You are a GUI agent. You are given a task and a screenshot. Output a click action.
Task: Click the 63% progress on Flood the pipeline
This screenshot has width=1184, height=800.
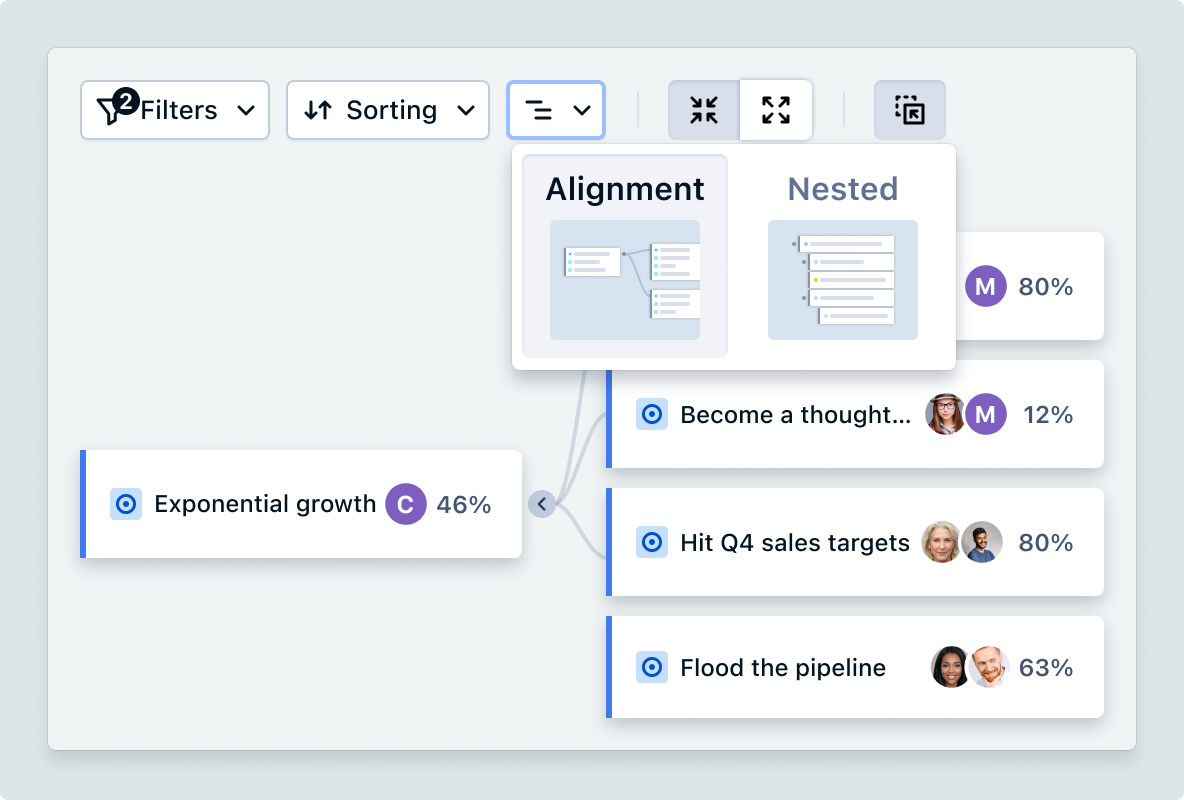point(1046,667)
